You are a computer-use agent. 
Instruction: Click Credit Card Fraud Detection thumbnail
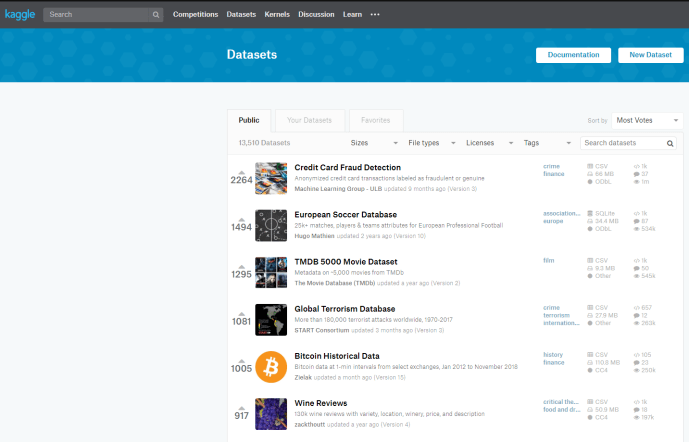(271, 178)
